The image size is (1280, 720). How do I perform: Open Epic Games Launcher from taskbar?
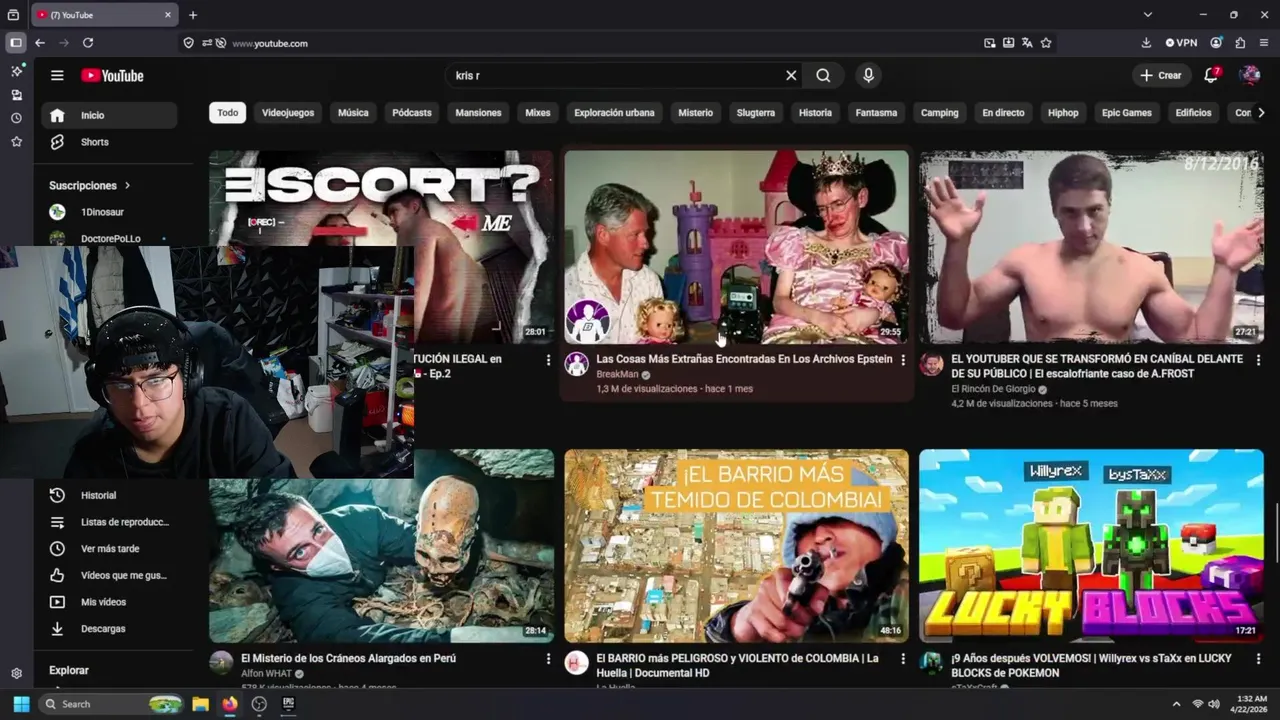pyautogui.click(x=289, y=704)
